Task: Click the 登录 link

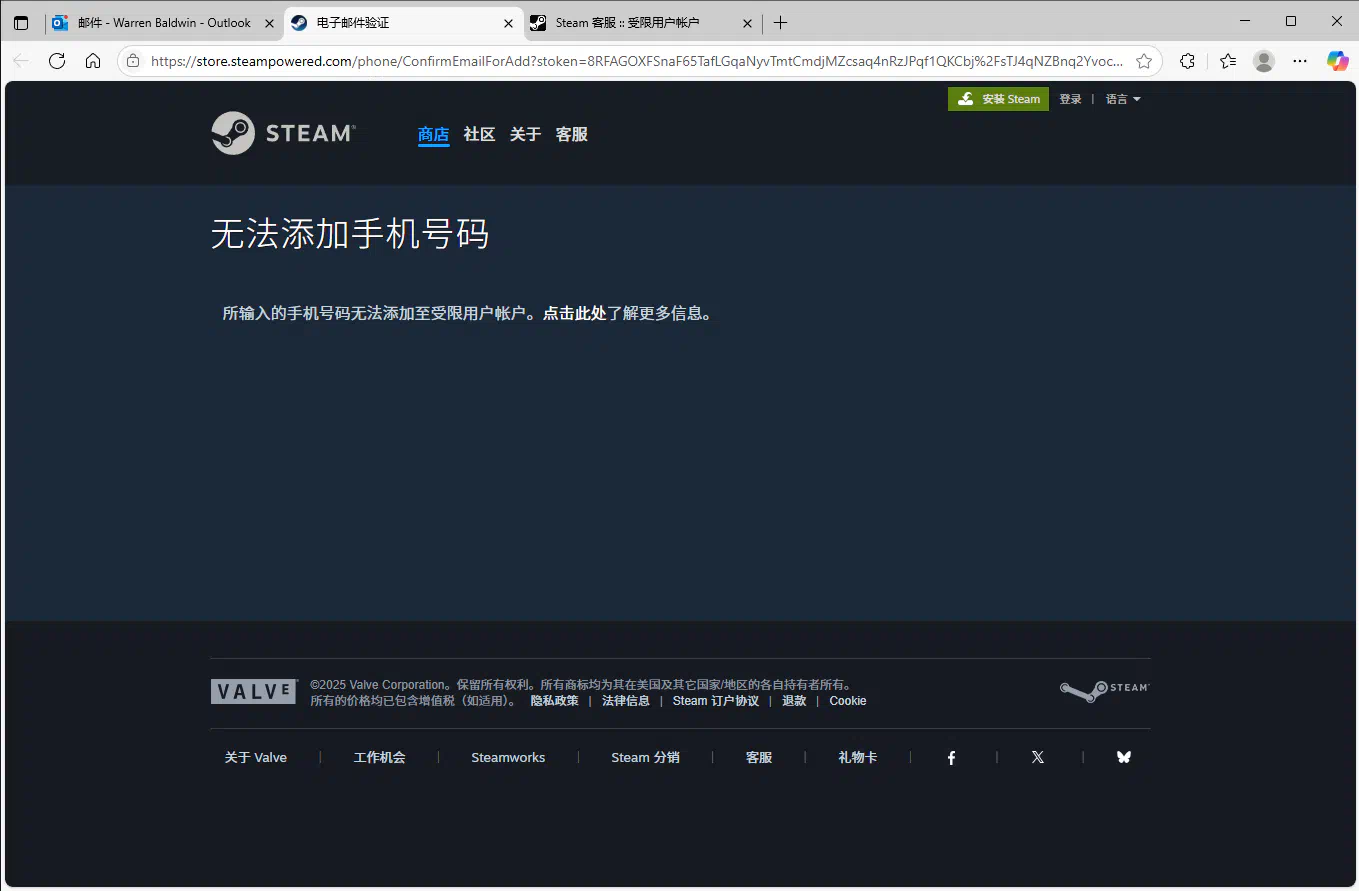Action: 1071,99
